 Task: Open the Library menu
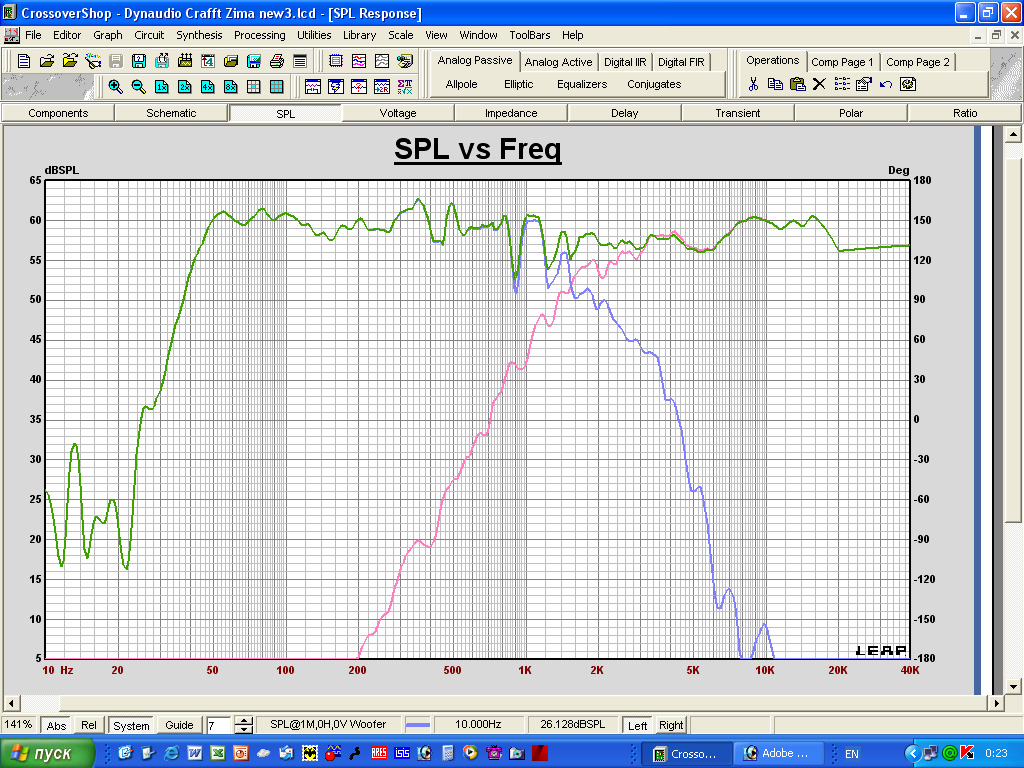click(360, 35)
